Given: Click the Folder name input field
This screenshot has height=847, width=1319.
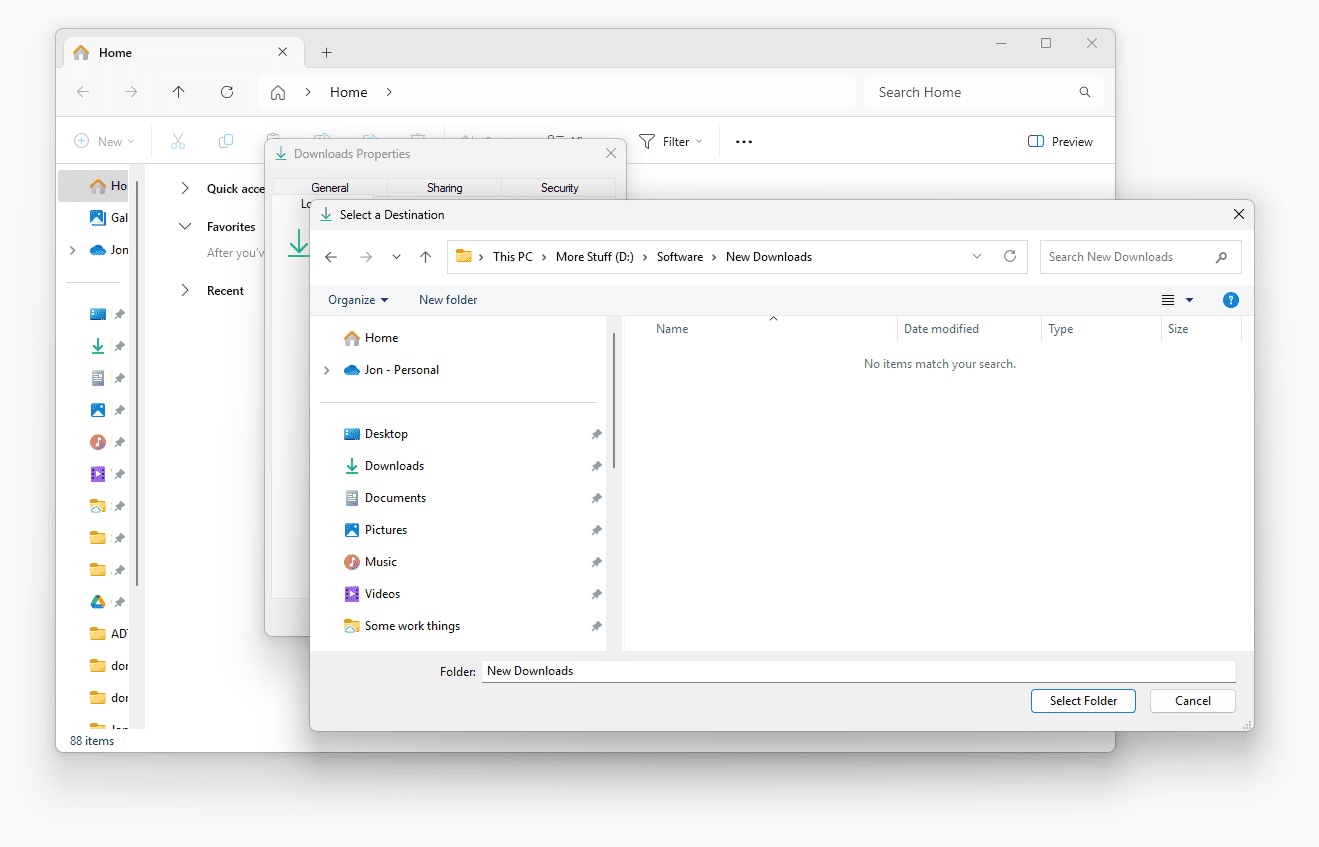Looking at the screenshot, I should [858, 671].
